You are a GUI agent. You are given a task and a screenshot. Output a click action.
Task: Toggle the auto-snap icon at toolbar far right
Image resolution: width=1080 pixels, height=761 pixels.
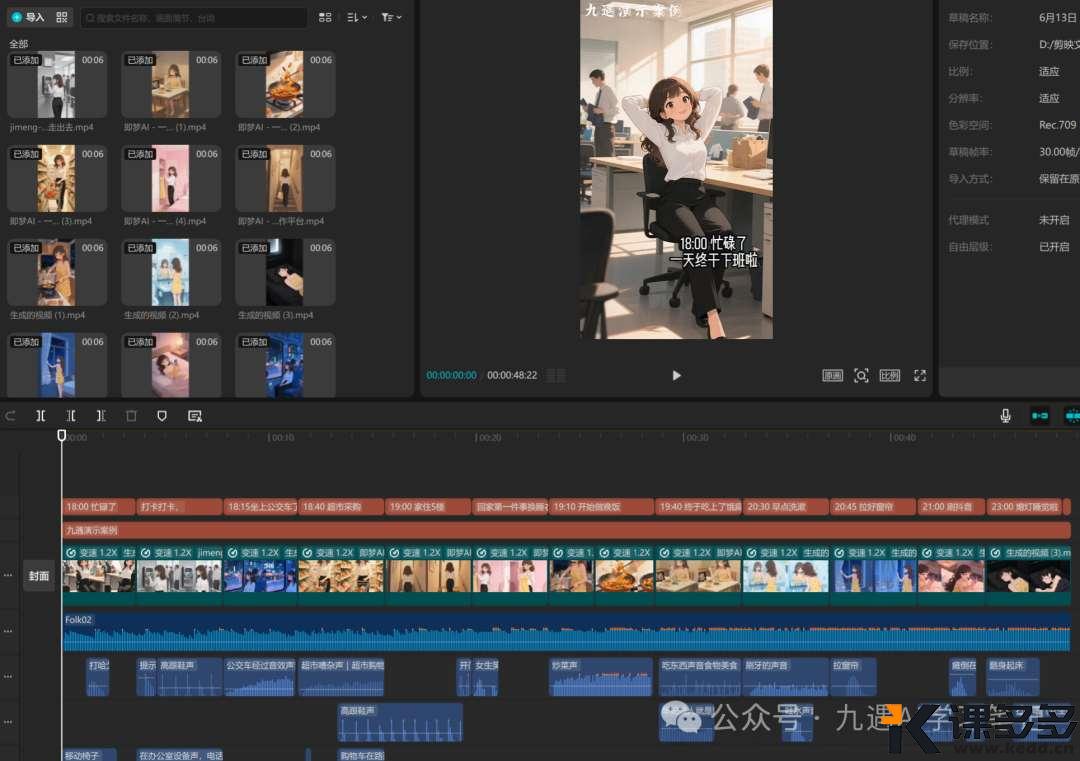click(1072, 416)
